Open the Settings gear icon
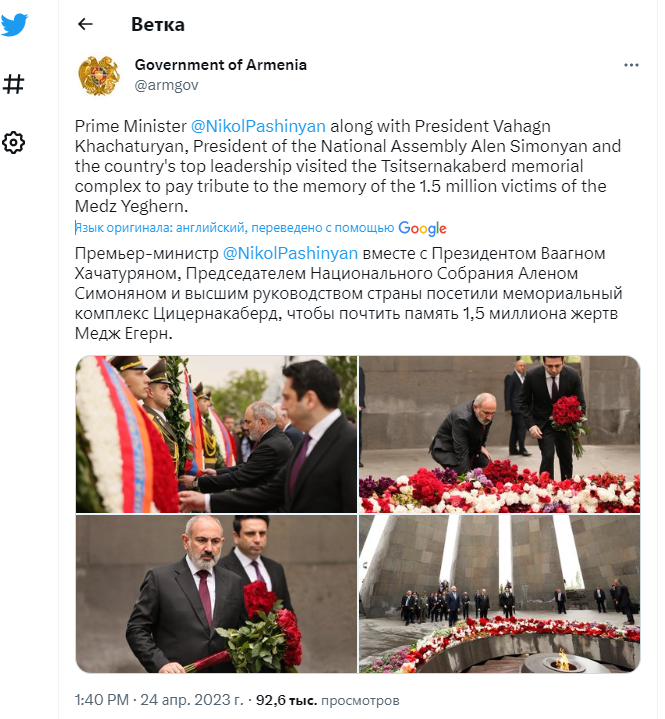 tap(13, 143)
